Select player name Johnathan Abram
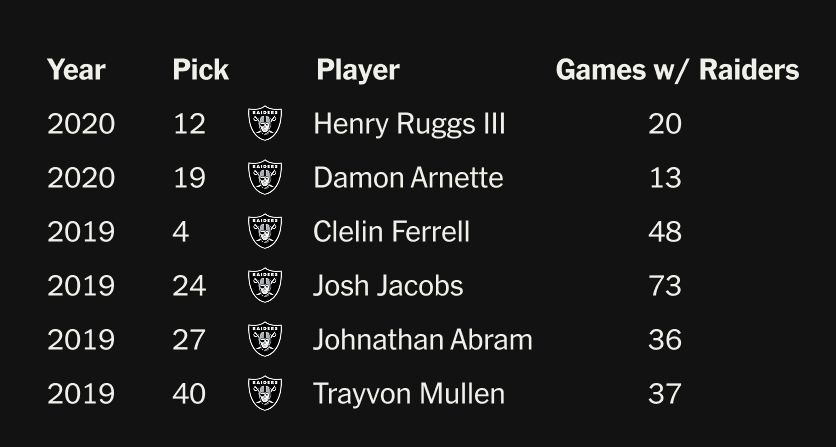836x447 pixels. click(422, 339)
